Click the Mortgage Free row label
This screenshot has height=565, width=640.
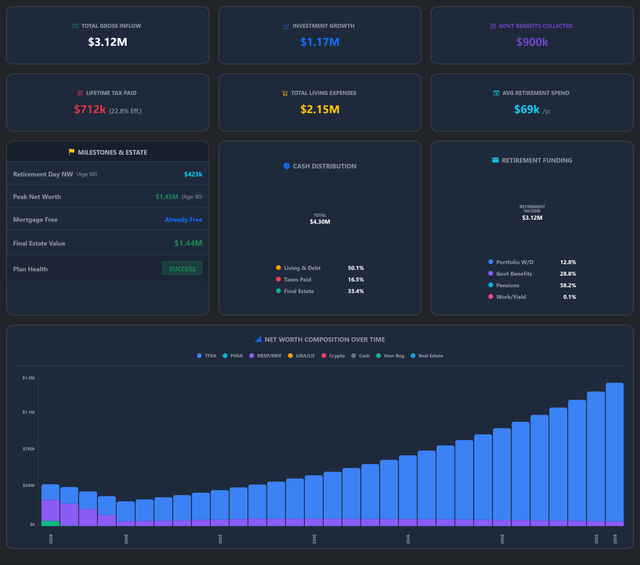(x=35, y=220)
